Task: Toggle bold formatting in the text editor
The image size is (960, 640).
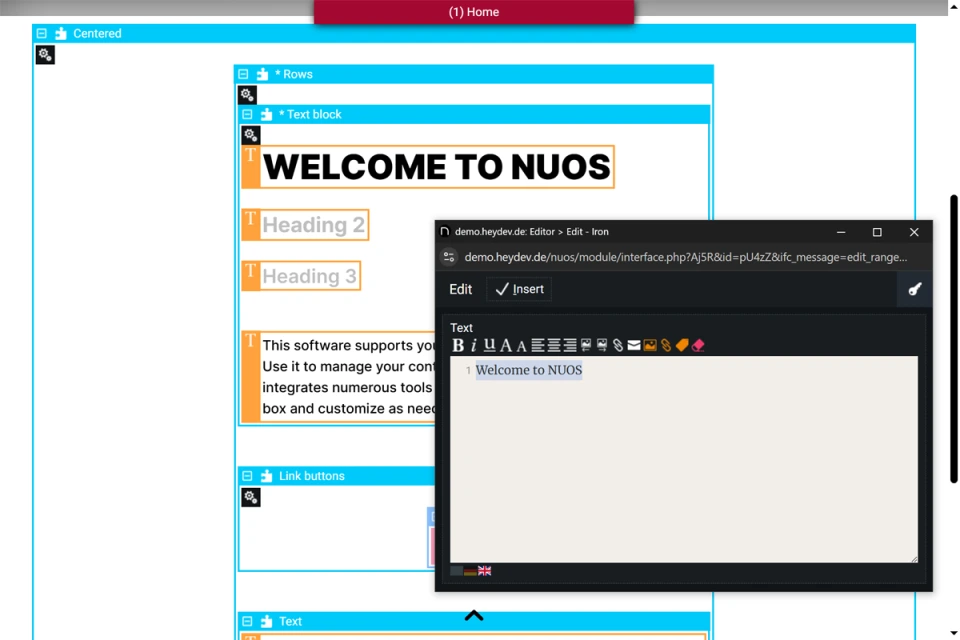Action: click(457, 345)
